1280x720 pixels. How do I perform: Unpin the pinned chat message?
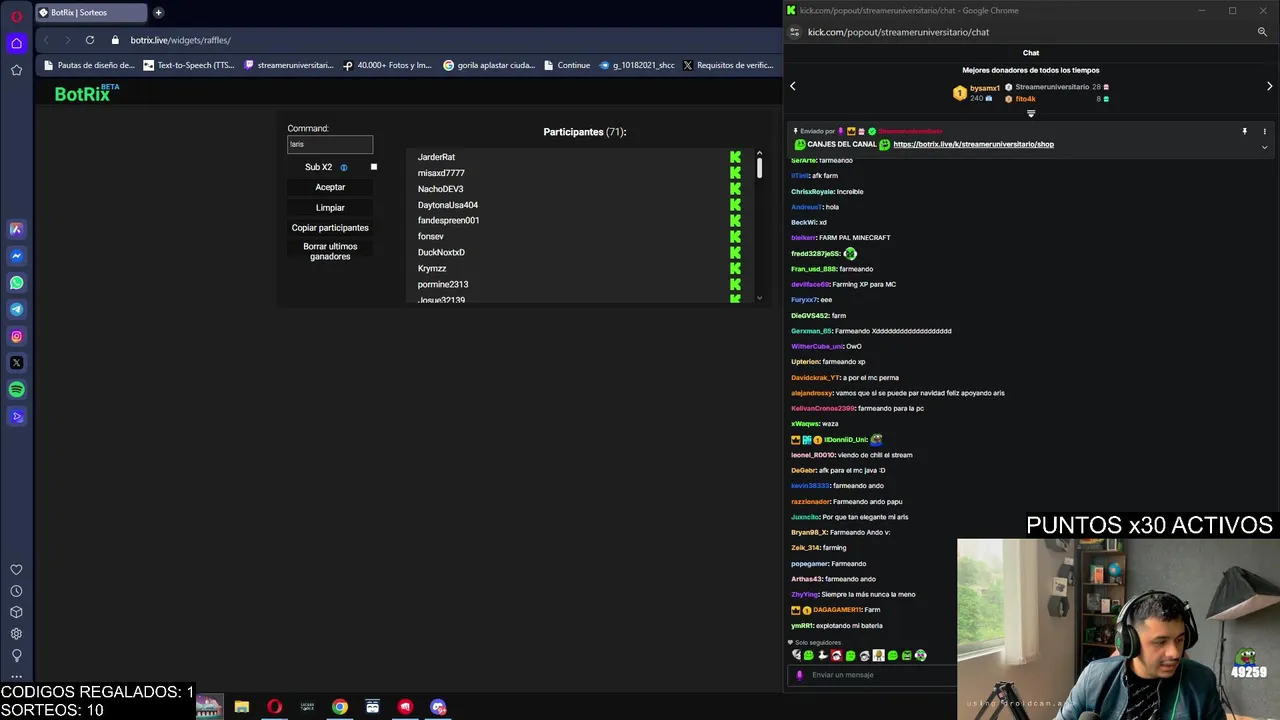1244,131
